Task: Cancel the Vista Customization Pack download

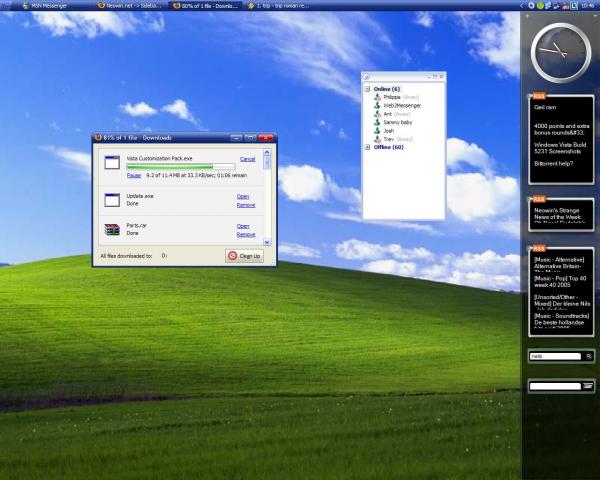Action: tap(247, 159)
